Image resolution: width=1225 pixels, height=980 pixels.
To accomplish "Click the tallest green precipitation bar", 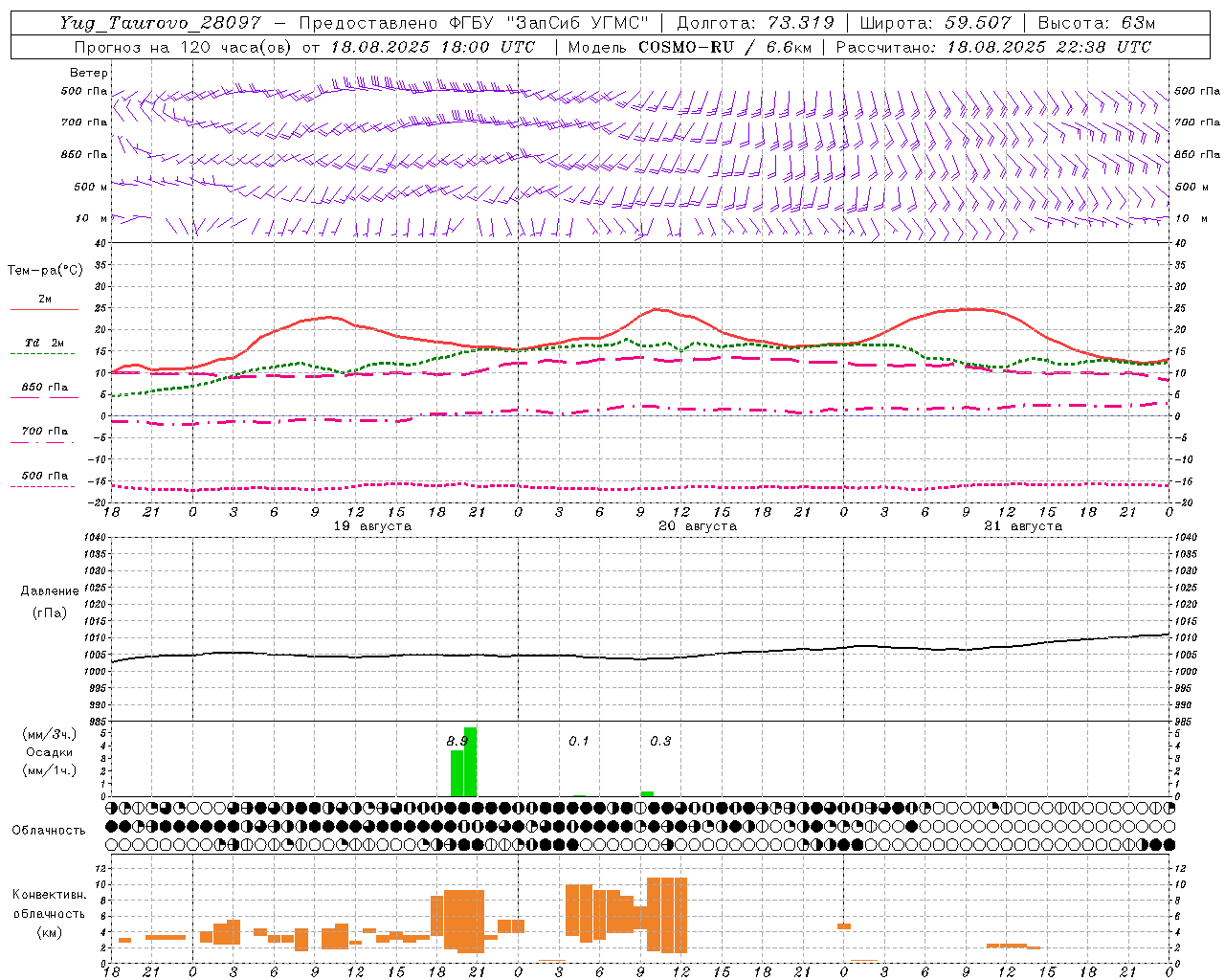I will [x=470, y=762].
